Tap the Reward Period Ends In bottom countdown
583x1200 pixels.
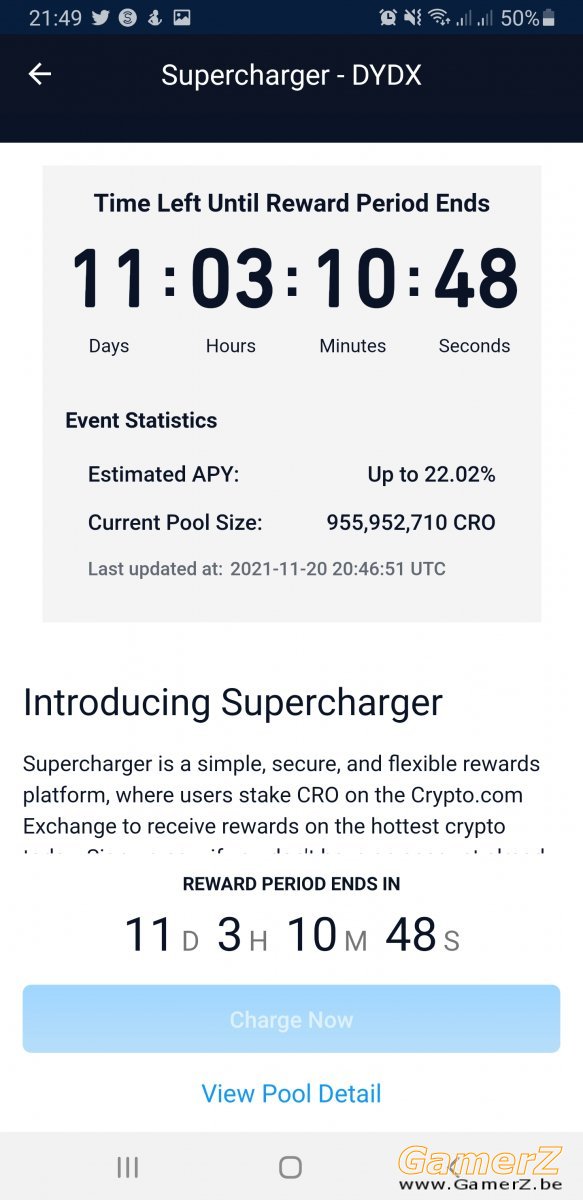(x=291, y=935)
